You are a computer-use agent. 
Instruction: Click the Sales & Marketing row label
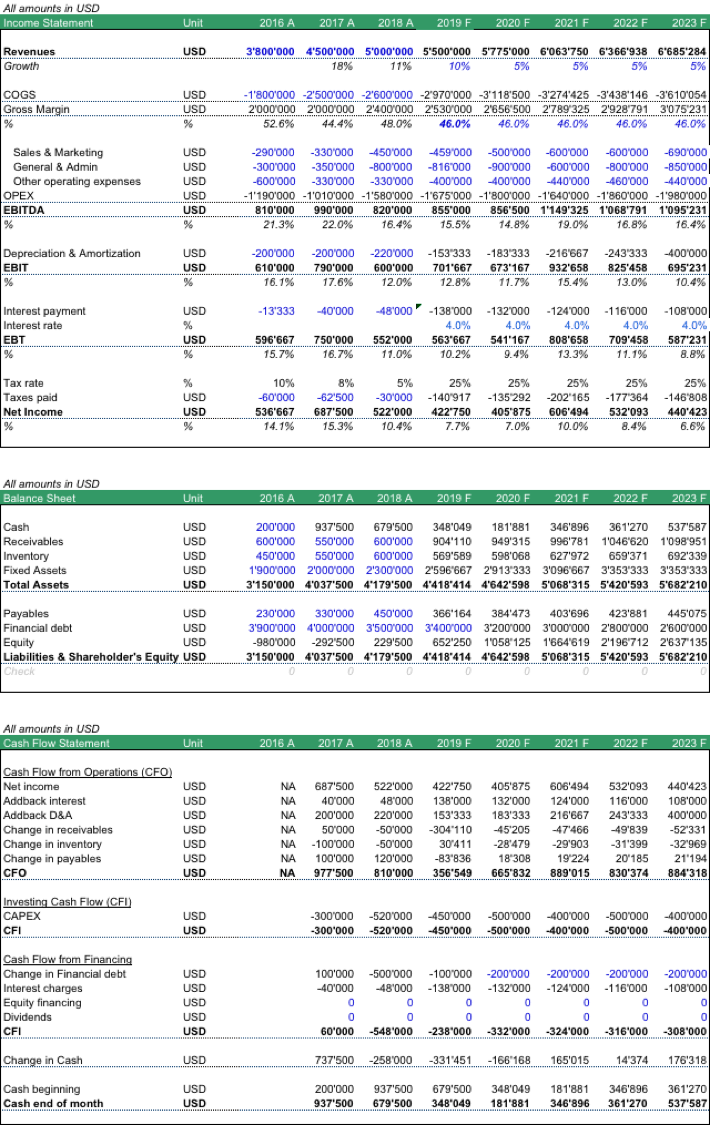pos(58,153)
